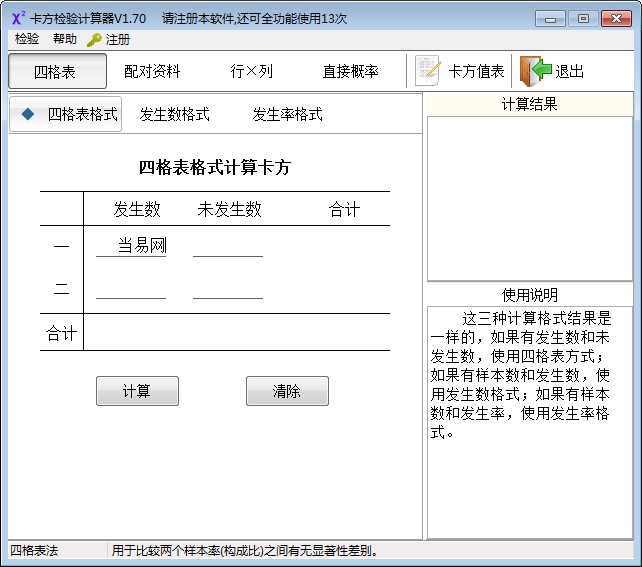This screenshot has height=567, width=642.
Task: Switch to the 发生数格式 tab
Action: tap(174, 114)
